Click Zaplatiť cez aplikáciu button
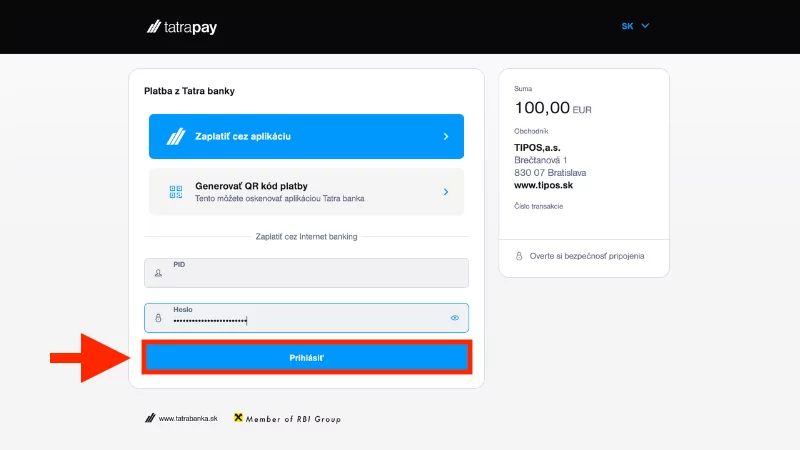This screenshot has height=450, width=800. (x=306, y=136)
